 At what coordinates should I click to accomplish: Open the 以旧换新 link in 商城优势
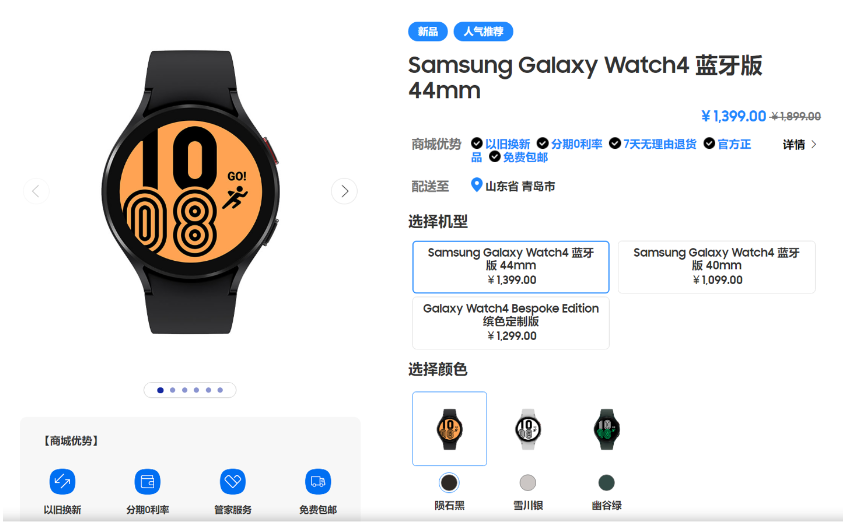pyautogui.click(x=507, y=144)
